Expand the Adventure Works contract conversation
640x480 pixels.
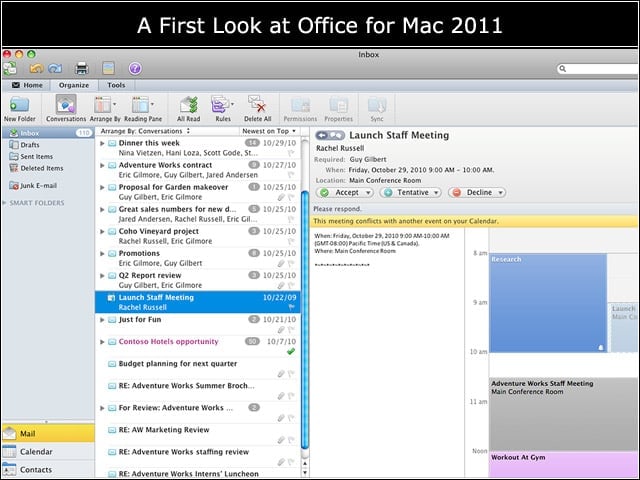[102, 165]
